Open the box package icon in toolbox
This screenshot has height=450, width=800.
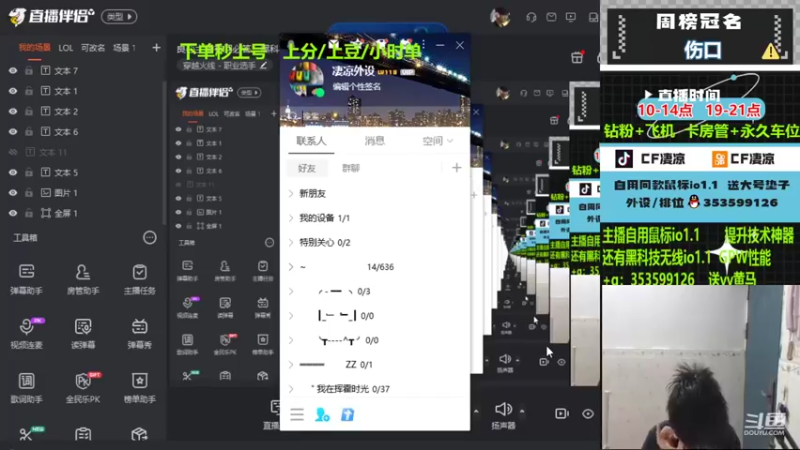(x=139, y=434)
